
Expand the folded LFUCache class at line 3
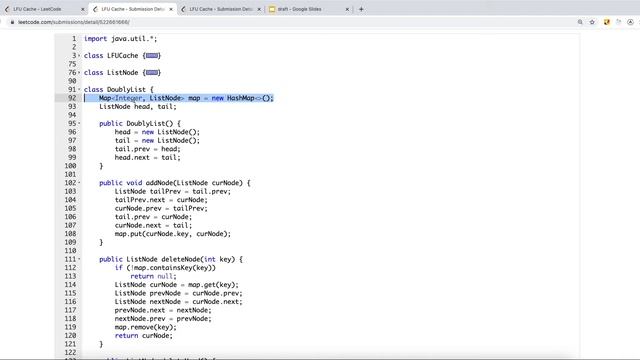click(x=79, y=56)
